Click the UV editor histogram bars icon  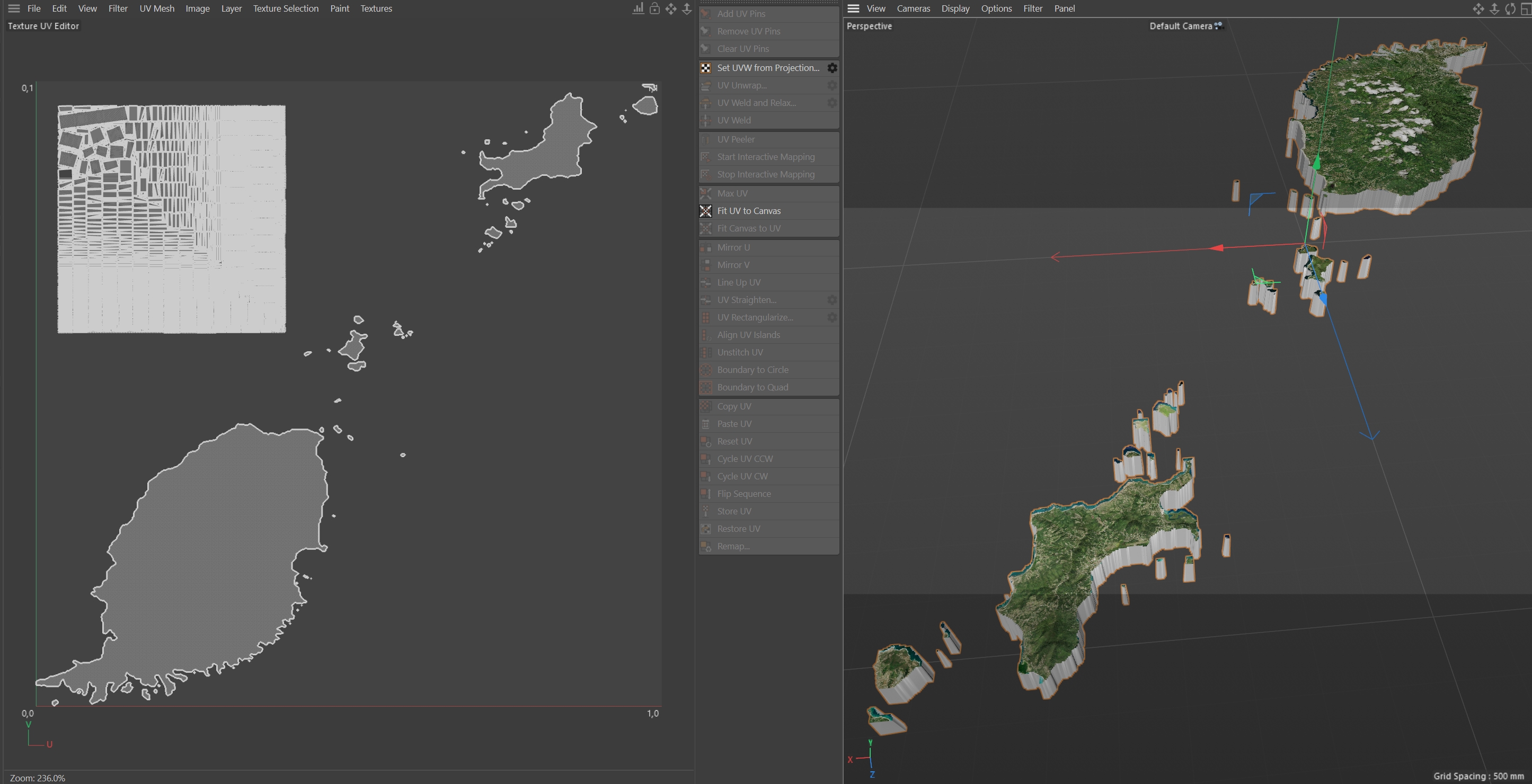click(638, 8)
